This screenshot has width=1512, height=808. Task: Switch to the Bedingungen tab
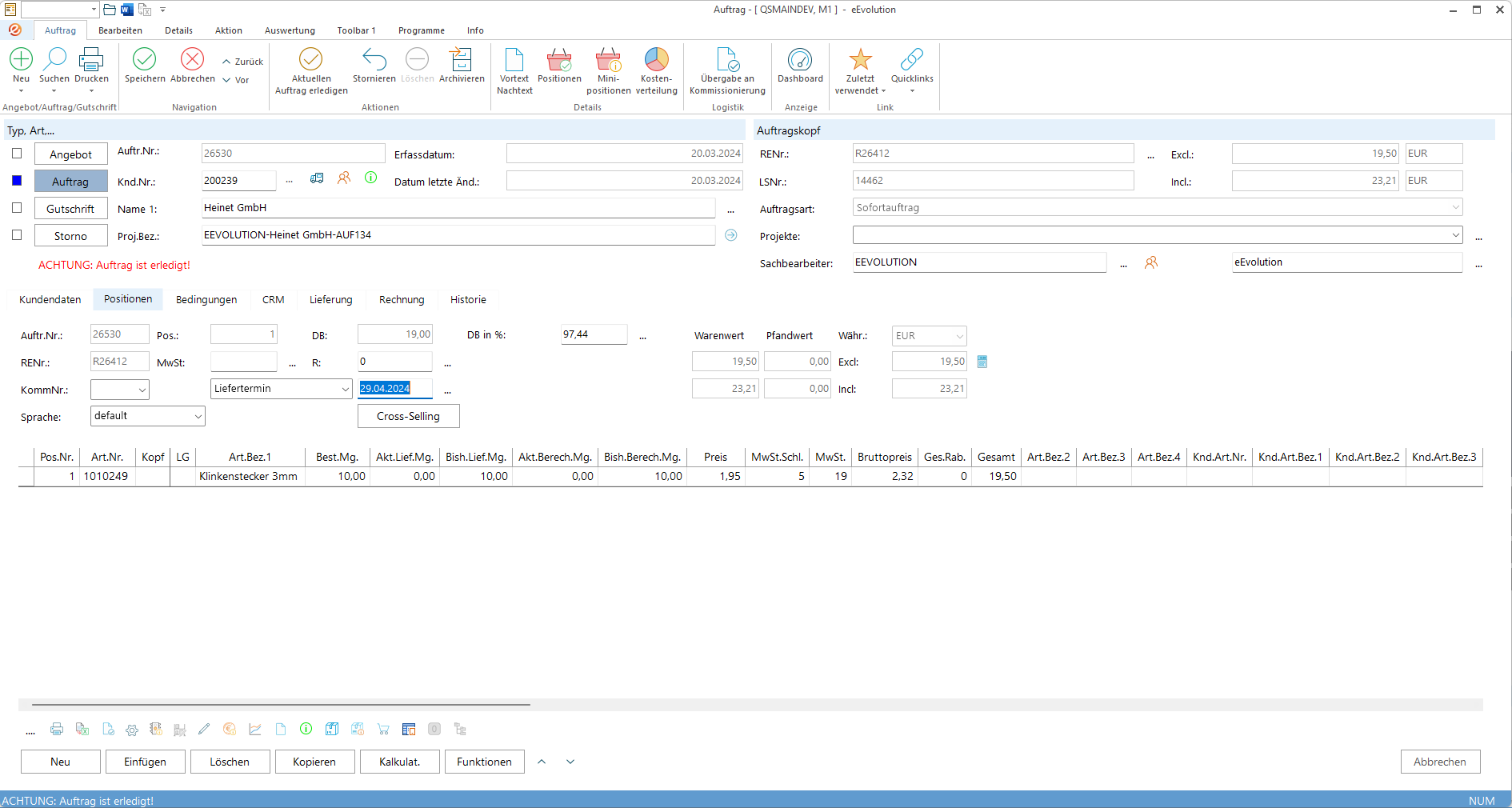tap(206, 300)
